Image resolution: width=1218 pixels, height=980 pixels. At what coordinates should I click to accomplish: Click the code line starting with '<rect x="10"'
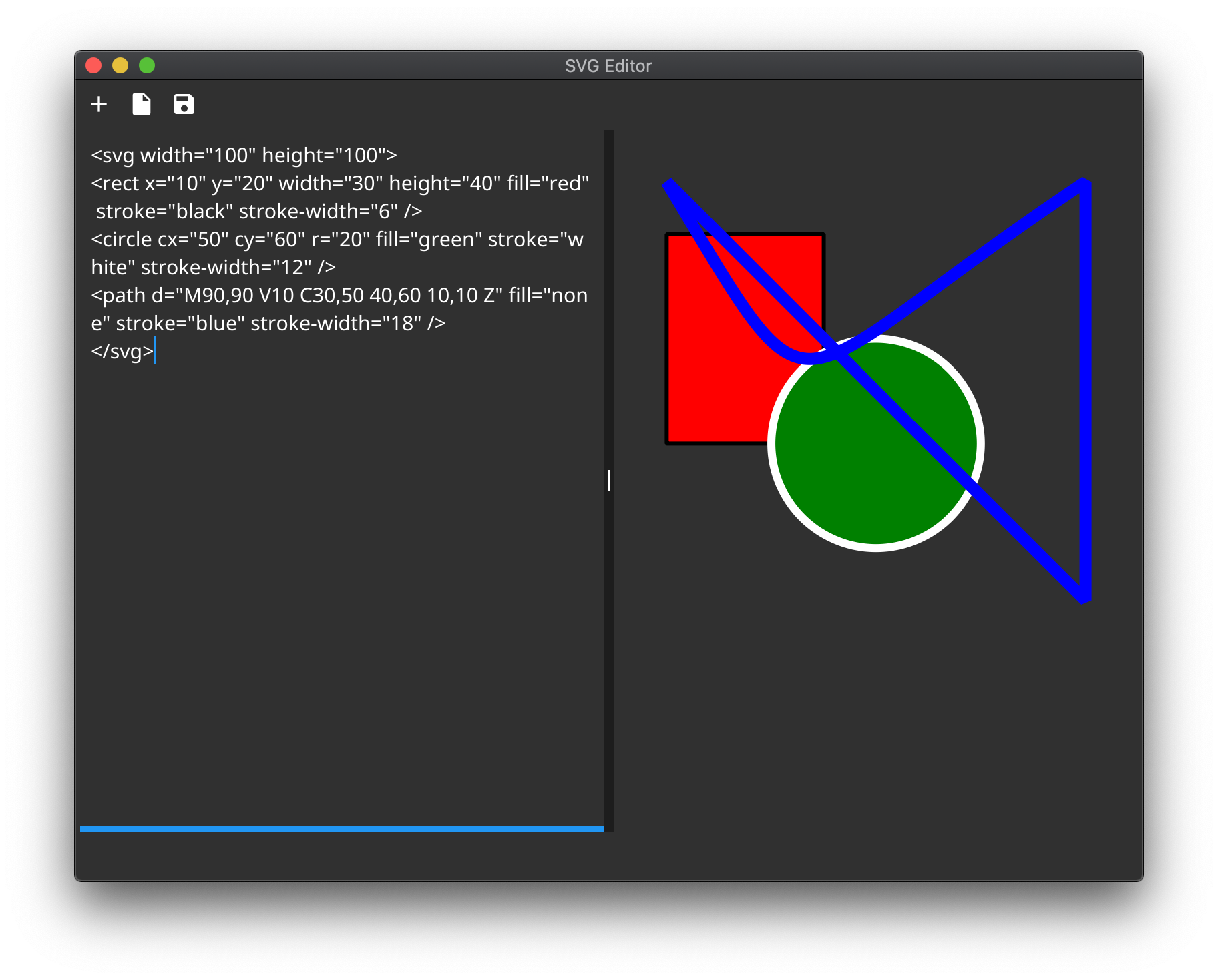(x=340, y=183)
